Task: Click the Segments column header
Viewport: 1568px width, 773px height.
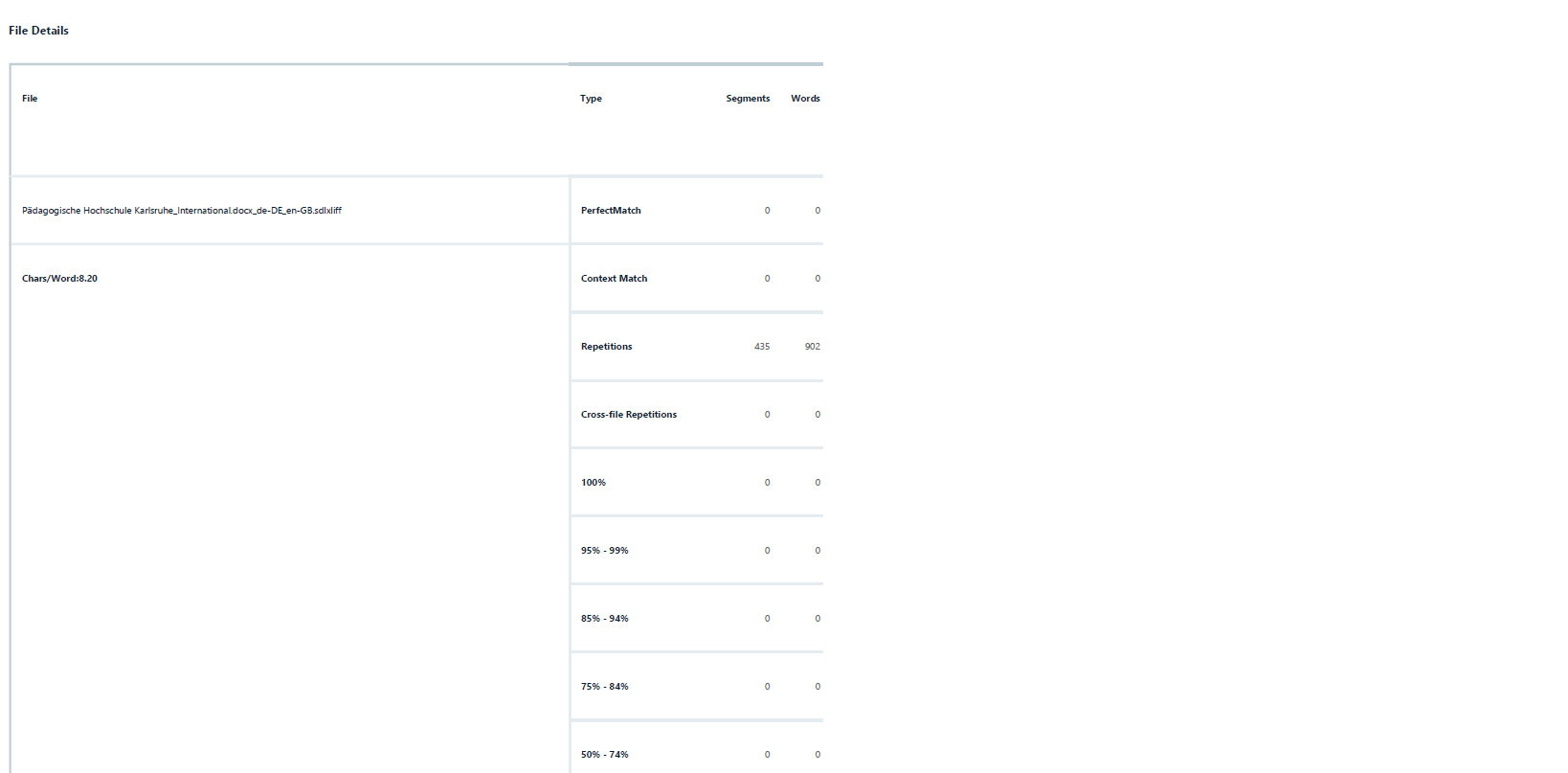Action: point(748,99)
